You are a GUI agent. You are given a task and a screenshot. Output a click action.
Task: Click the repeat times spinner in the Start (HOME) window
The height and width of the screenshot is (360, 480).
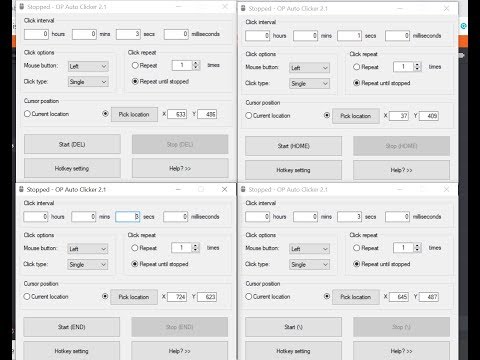[x=417, y=67]
